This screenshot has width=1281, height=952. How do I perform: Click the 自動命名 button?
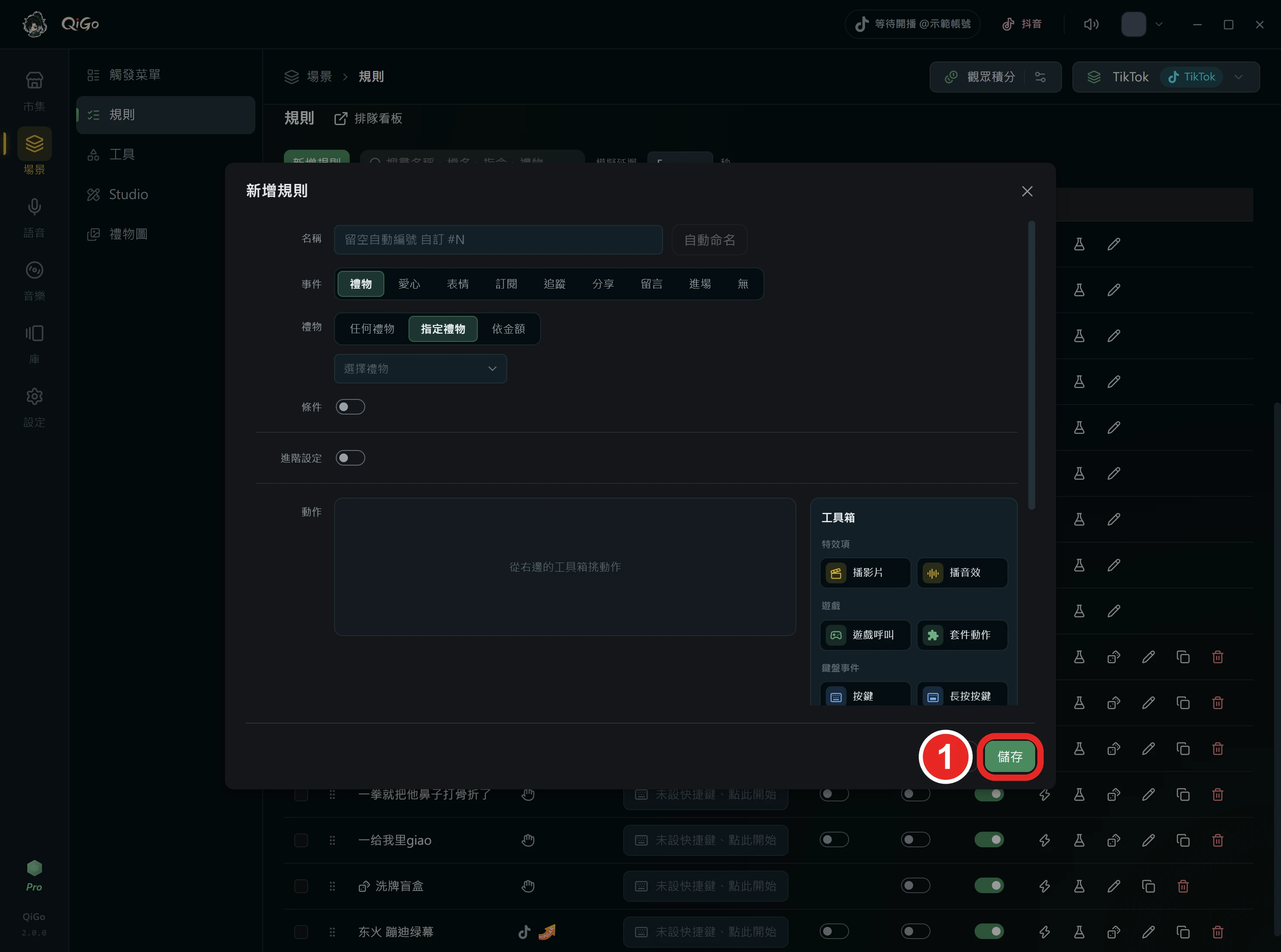(x=709, y=240)
